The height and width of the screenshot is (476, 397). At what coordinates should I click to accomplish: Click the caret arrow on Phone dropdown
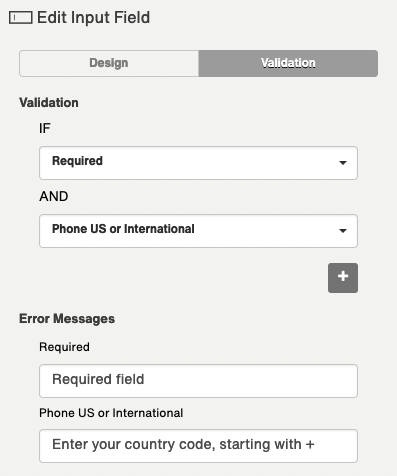(x=343, y=231)
